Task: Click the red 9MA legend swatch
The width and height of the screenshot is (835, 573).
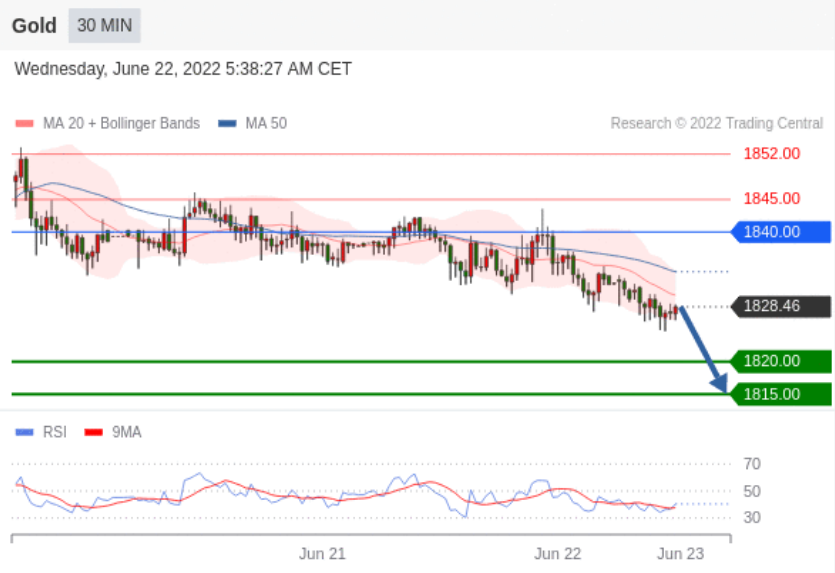Action: (93, 432)
